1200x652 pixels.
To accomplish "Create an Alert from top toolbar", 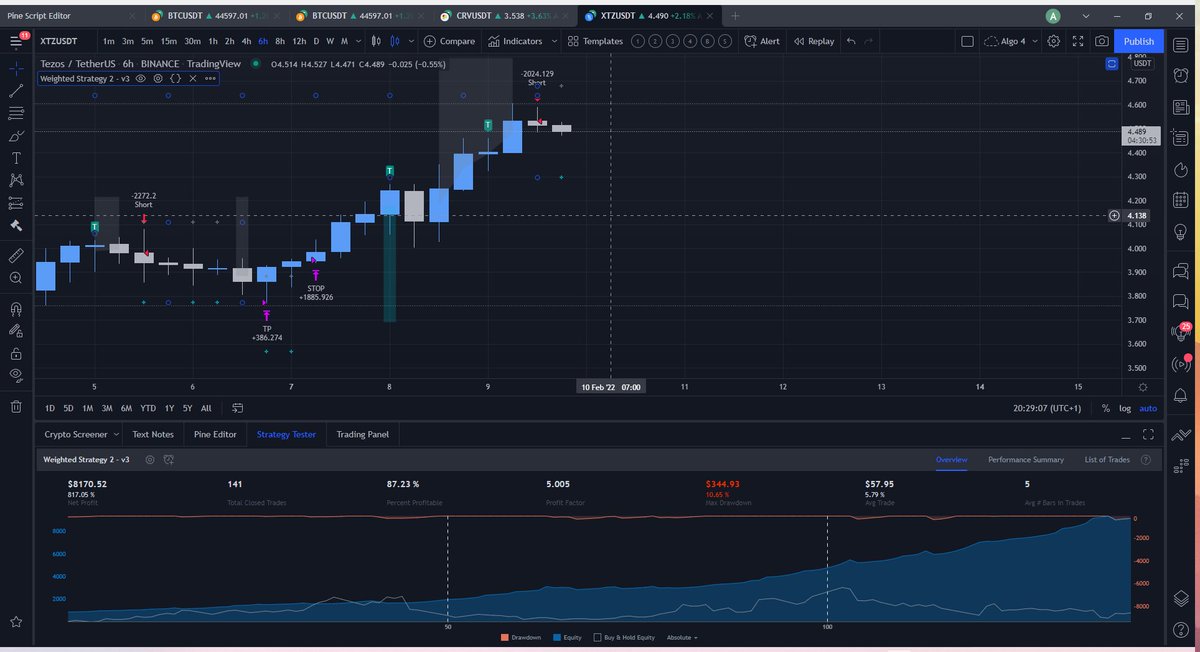I will pos(762,41).
